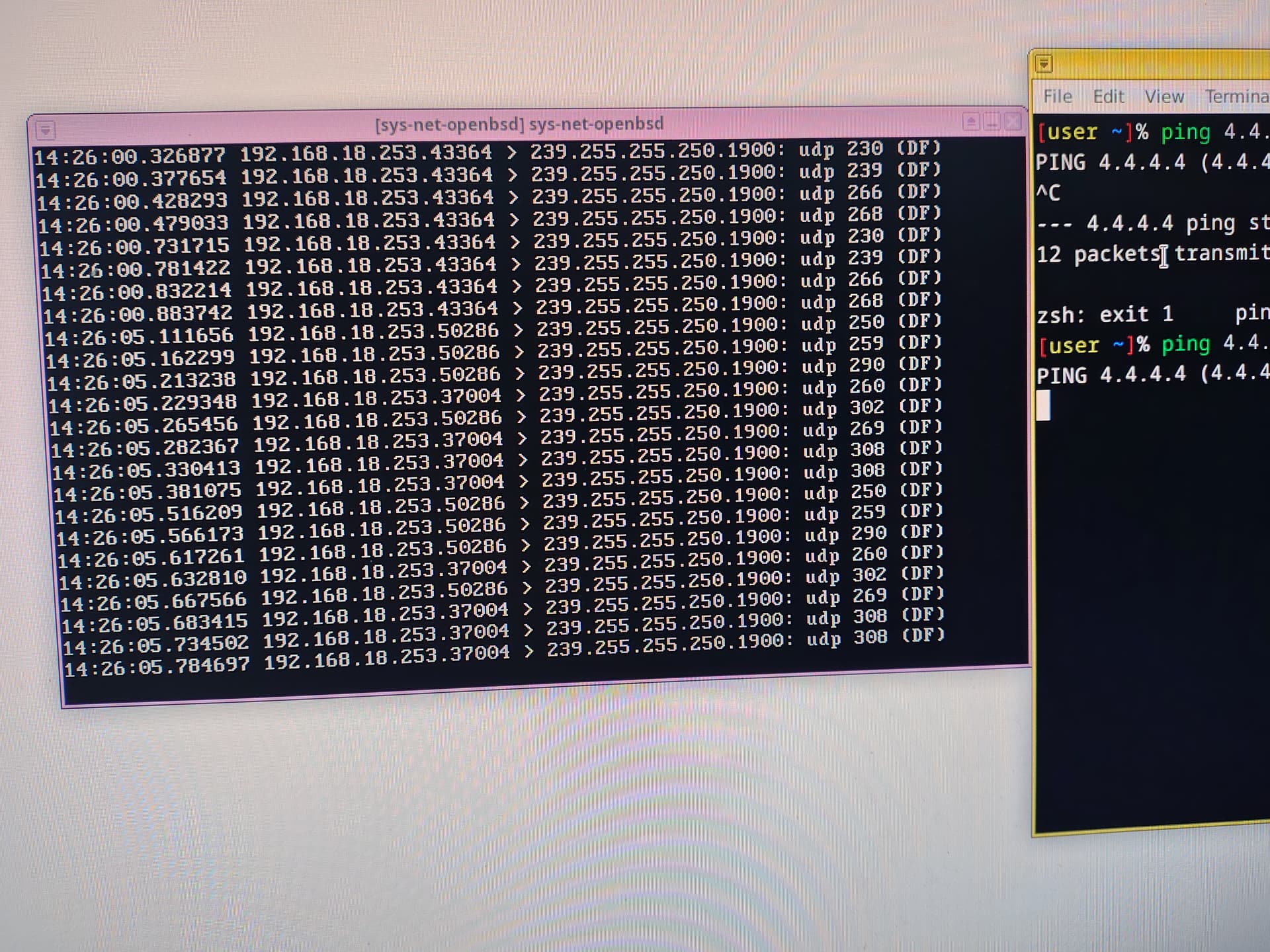Open the File menu in the terminal
Image resolution: width=1270 pixels, height=952 pixels.
(x=1058, y=97)
